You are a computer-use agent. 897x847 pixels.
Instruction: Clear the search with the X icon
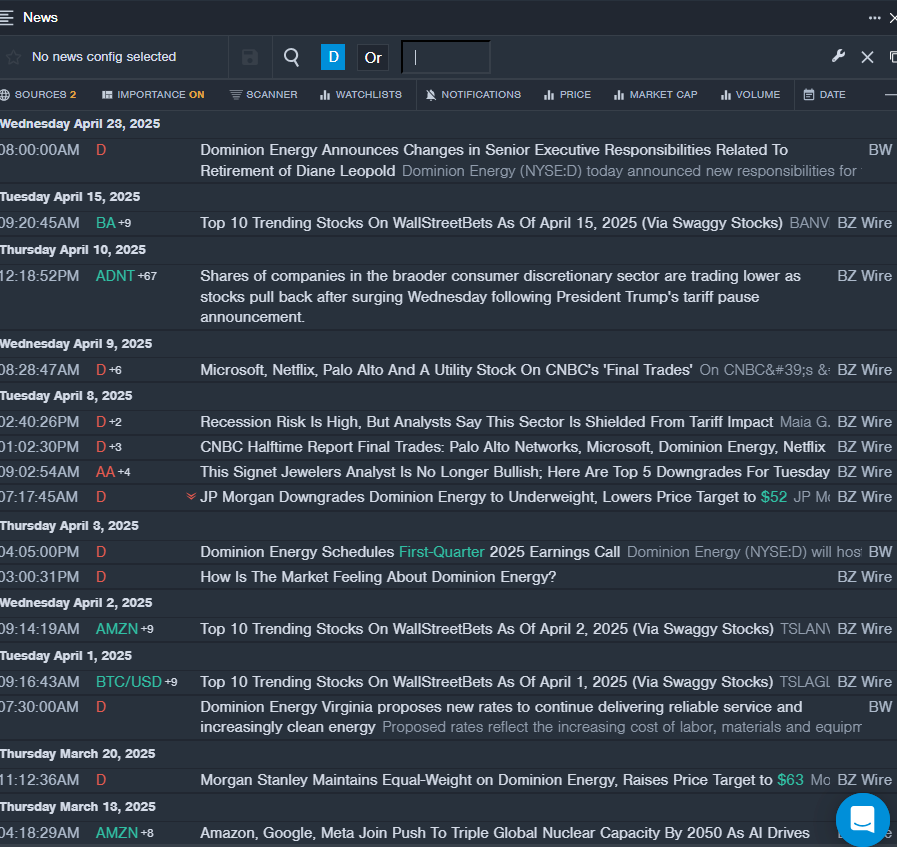tap(867, 57)
